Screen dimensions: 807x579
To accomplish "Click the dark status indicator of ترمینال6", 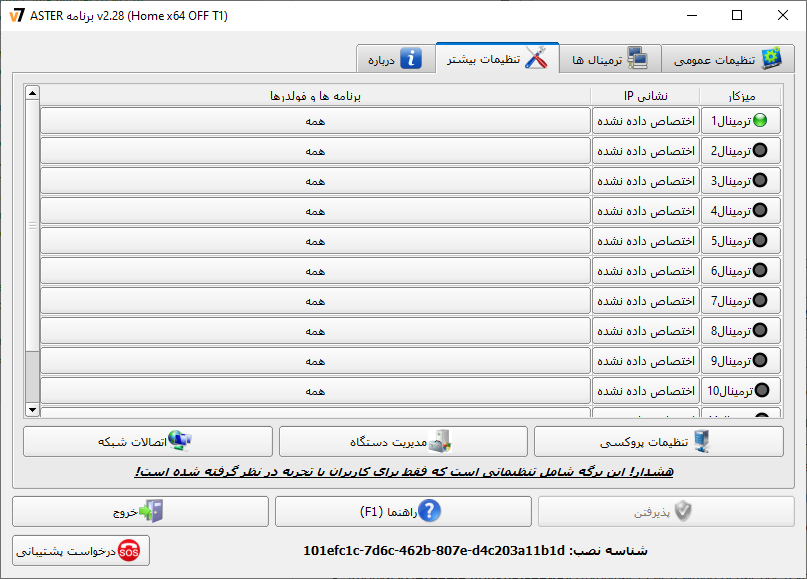I will (x=760, y=270).
